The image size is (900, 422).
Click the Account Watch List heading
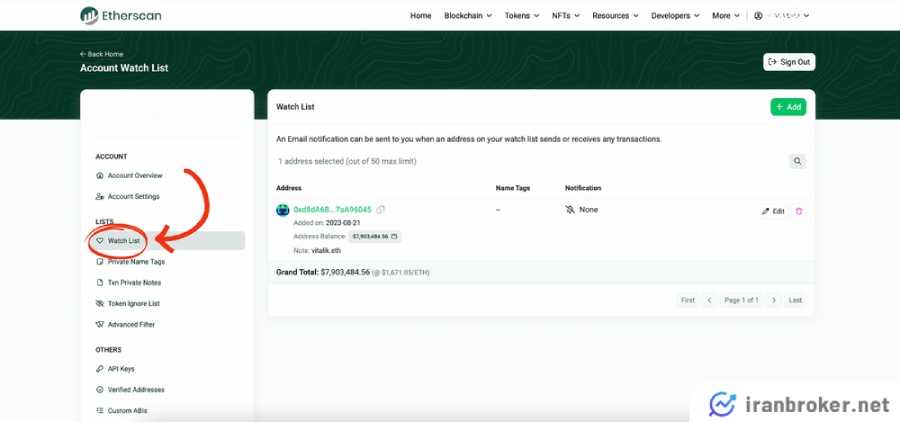124,68
